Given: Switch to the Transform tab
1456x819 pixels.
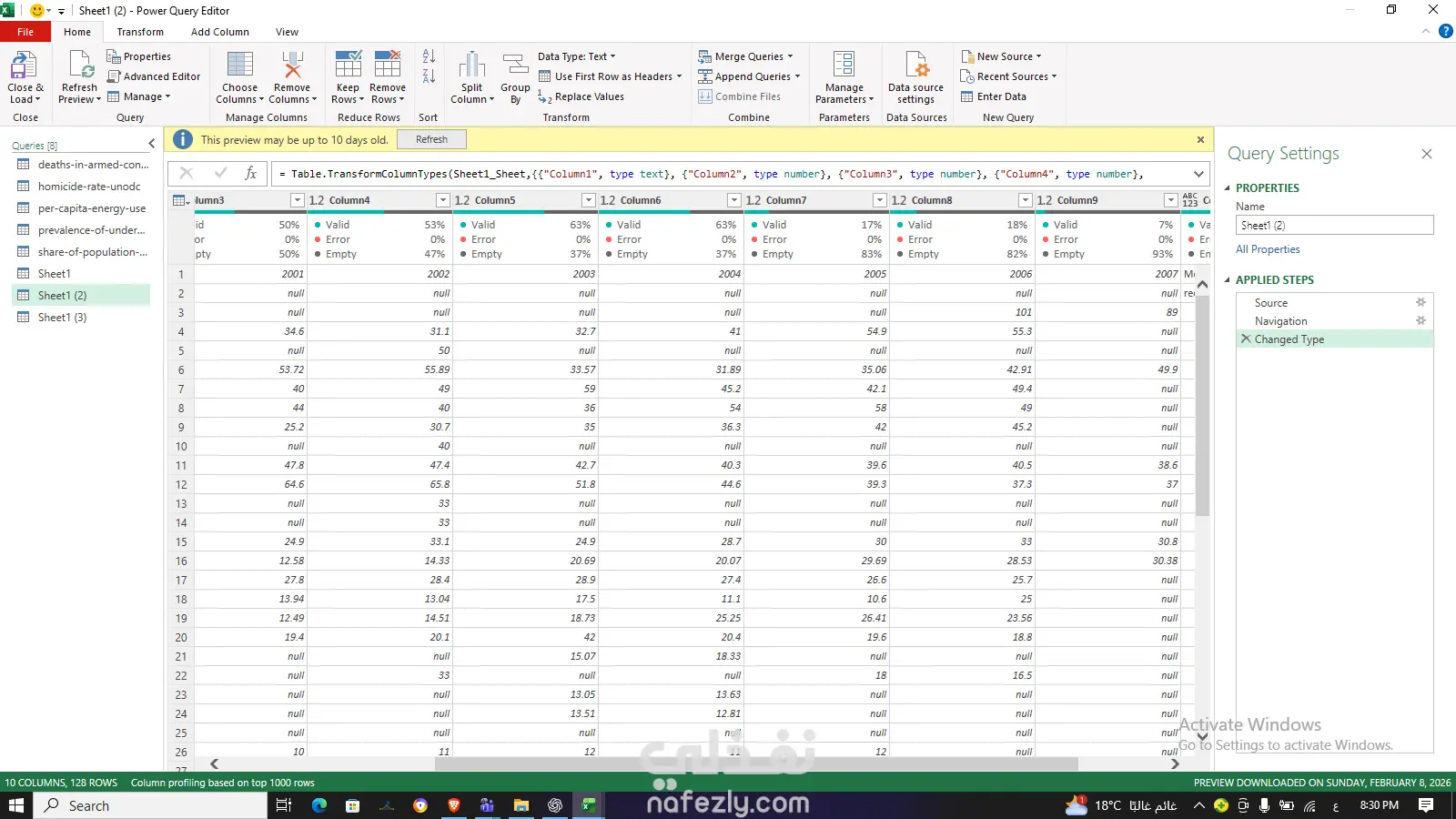Looking at the screenshot, I should click(x=140, y=32).
